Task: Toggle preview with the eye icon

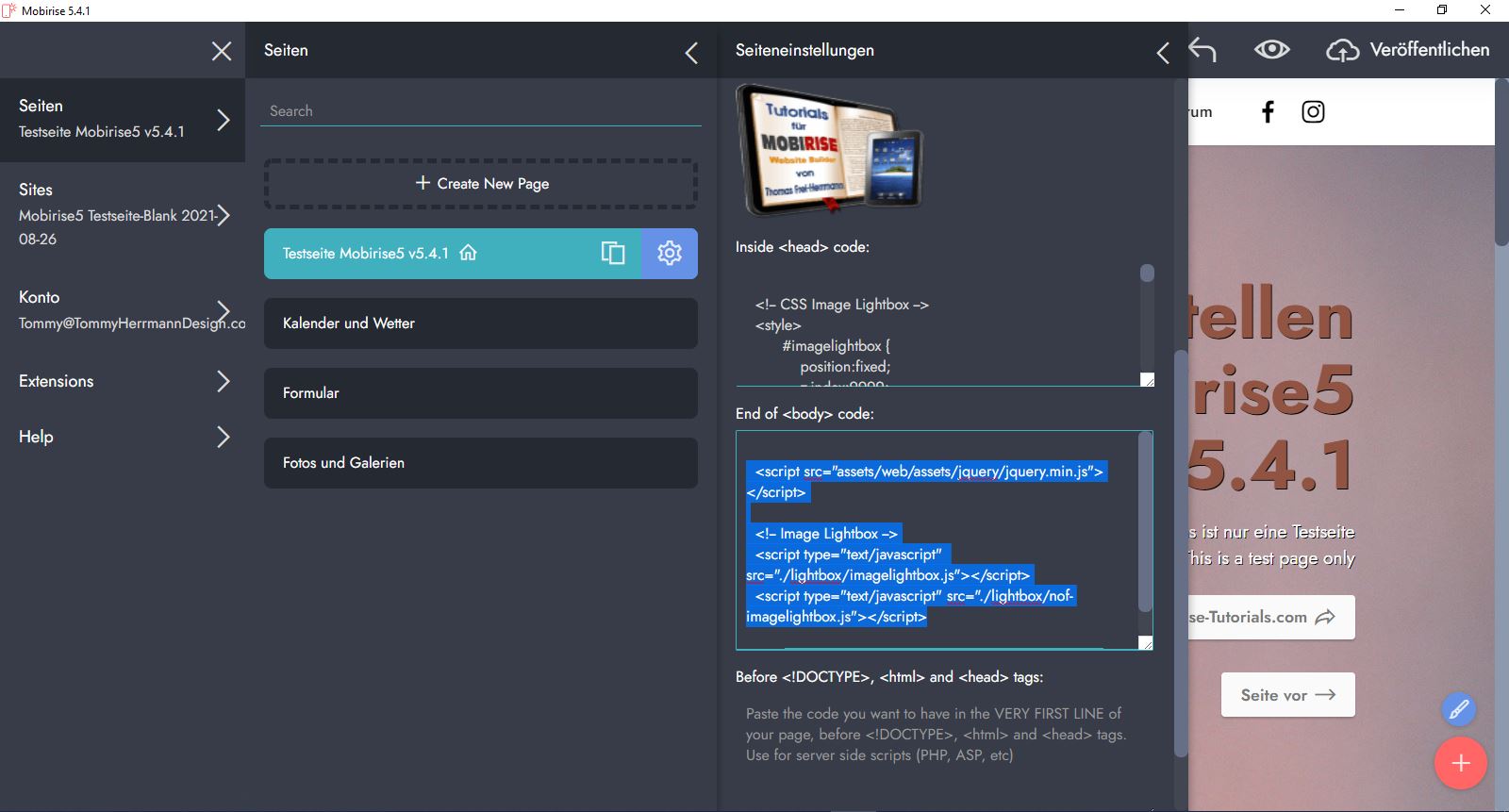Action: click(x=1271, y=50)
